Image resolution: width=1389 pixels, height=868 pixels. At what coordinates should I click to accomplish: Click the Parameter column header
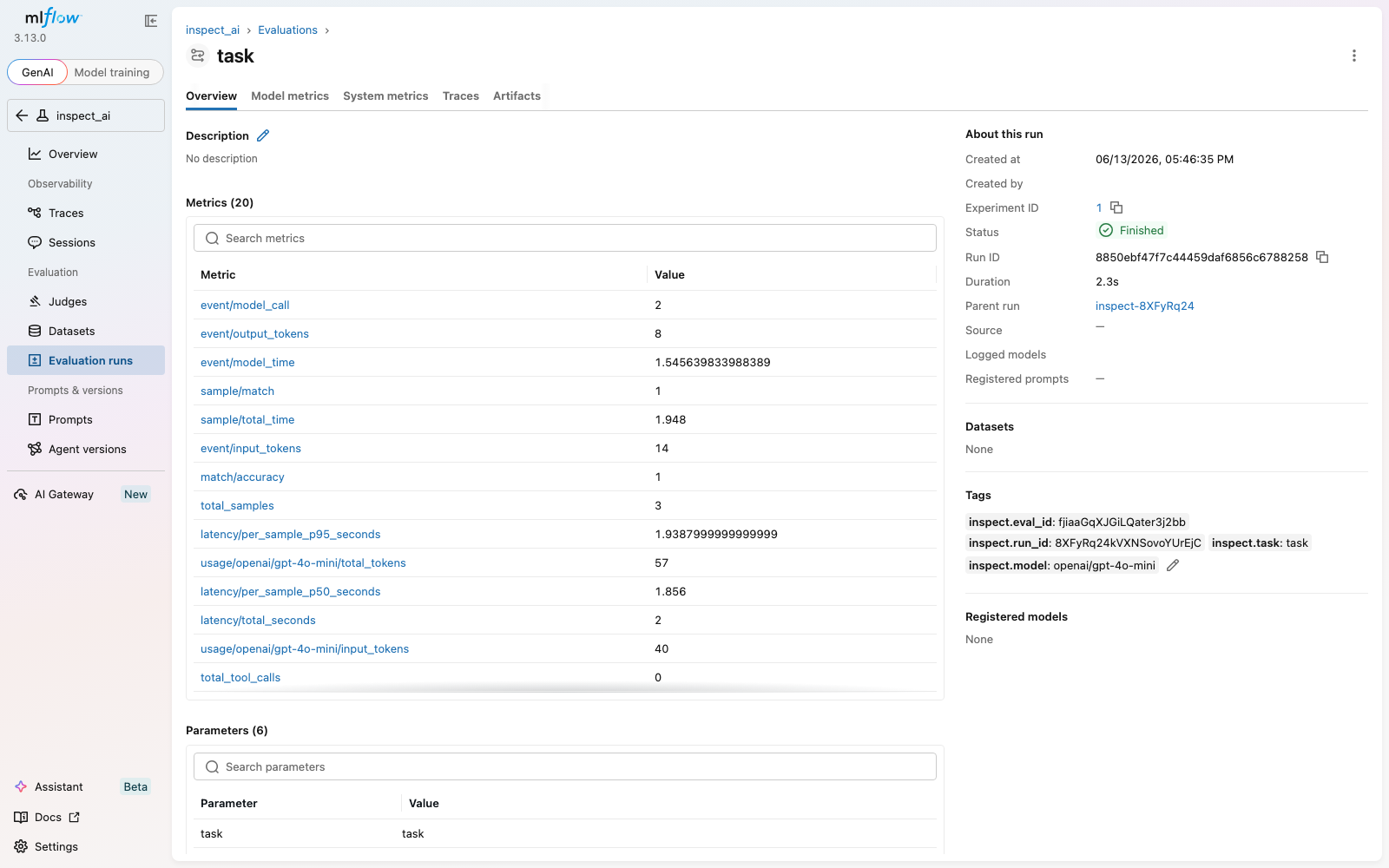[229, 803]
